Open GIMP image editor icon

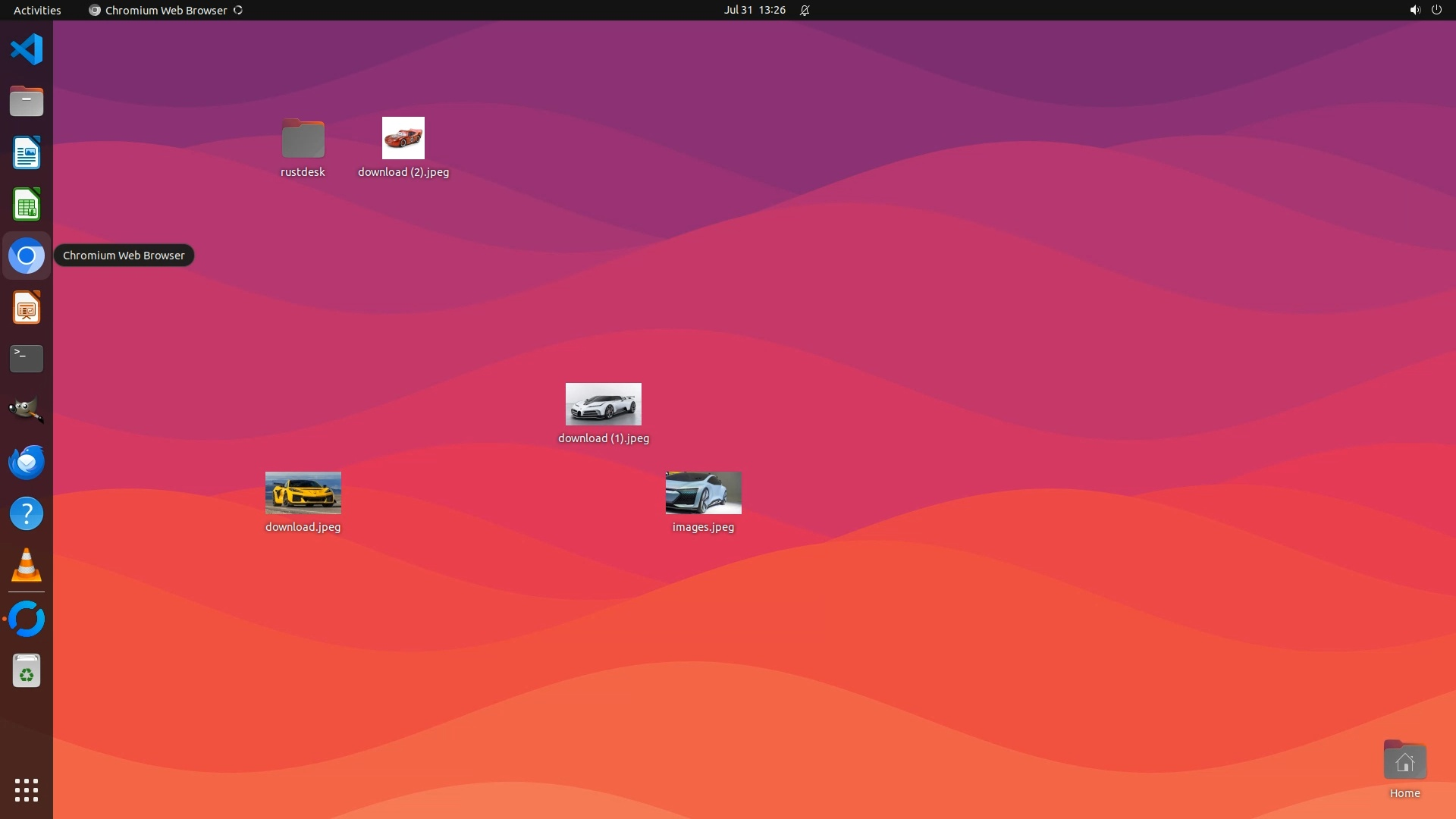[x=27, y=410]
